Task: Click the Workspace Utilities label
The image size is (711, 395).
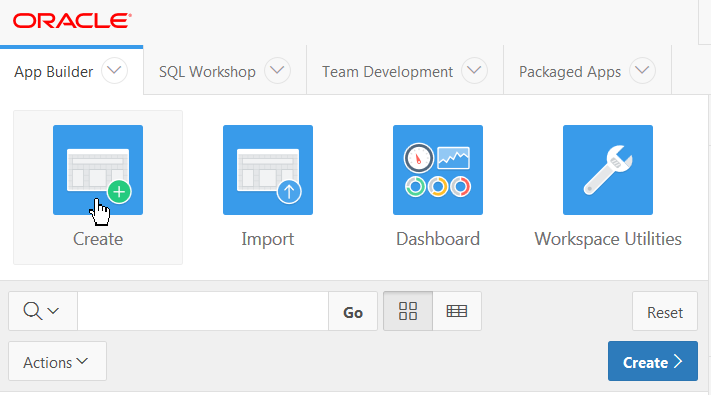Action: point(608,239)
